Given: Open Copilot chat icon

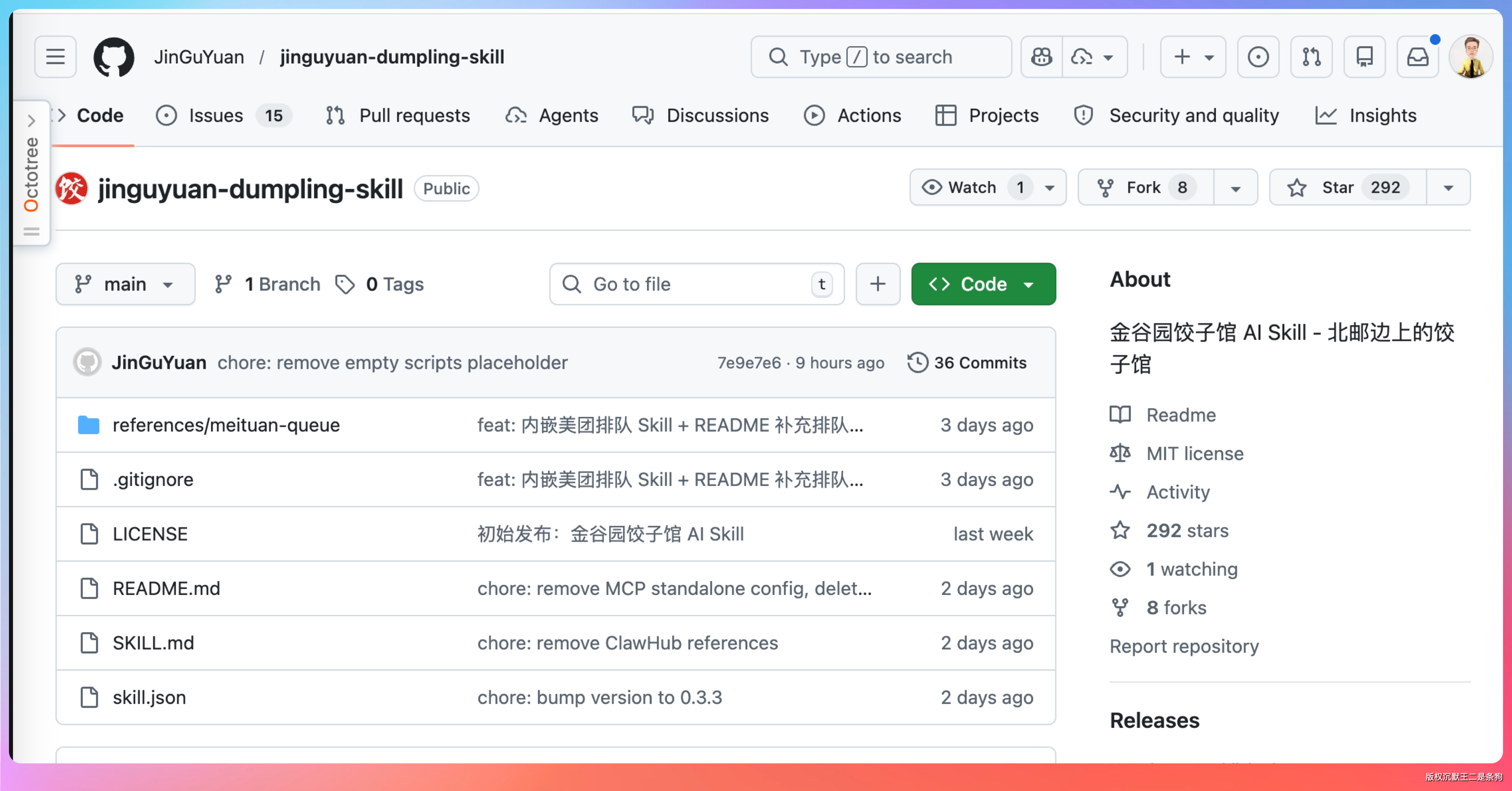Looking at the screenshot, I should [1041, 57].
